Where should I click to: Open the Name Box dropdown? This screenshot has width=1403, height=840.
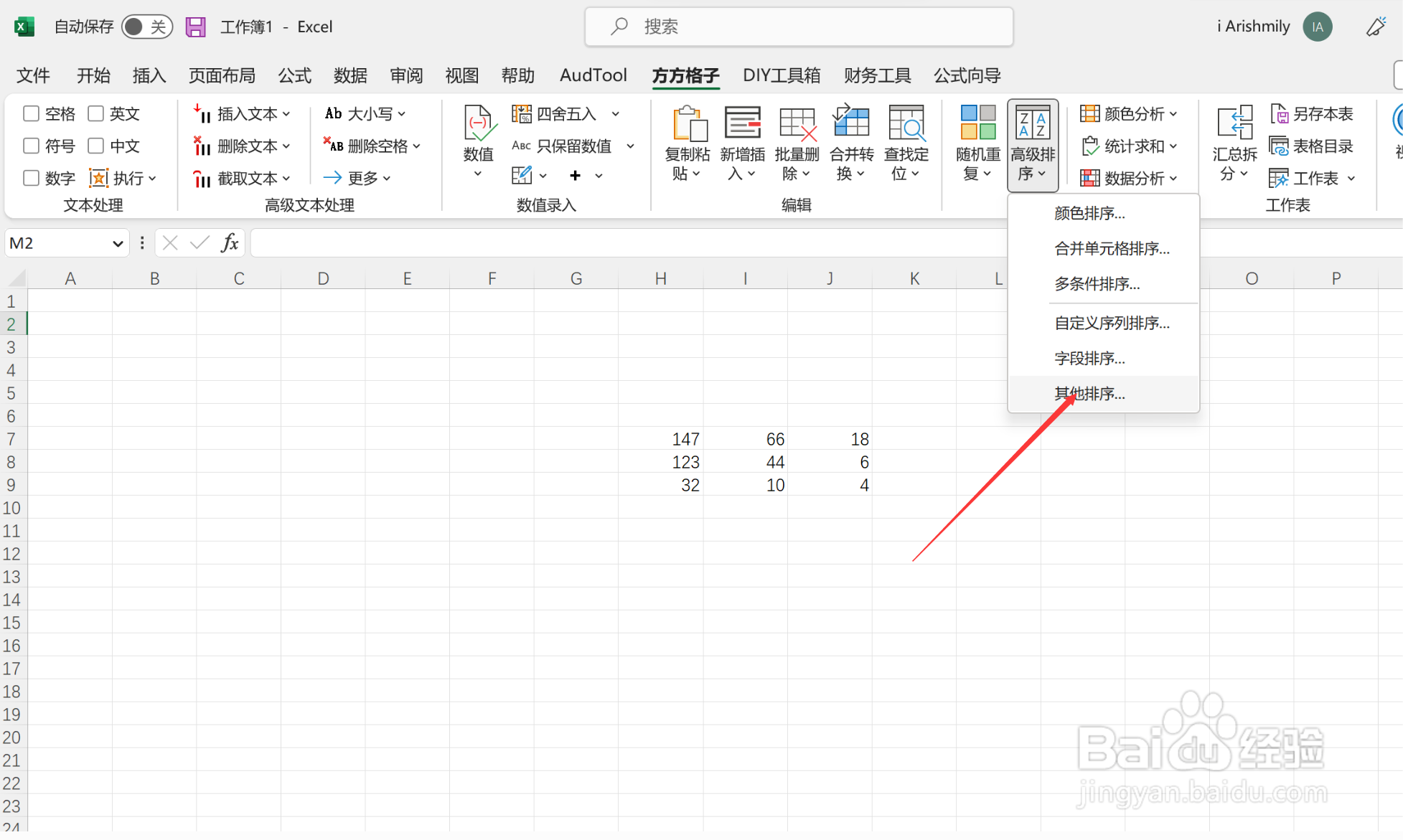pos(119,242)
